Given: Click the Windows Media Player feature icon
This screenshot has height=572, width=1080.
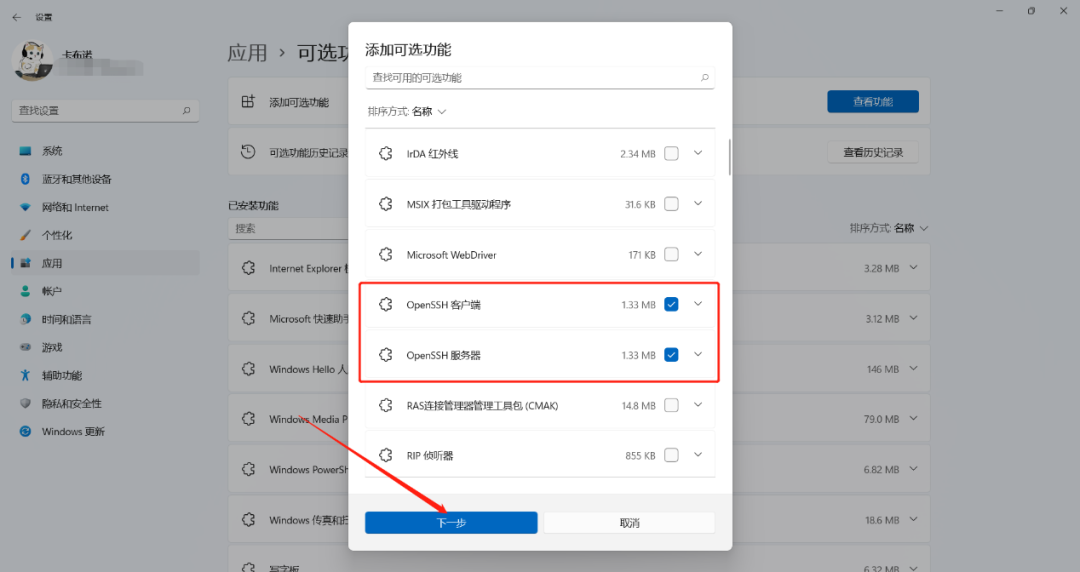Looking at the screenshot, I should pyautogui.click(x=249, y=419).
